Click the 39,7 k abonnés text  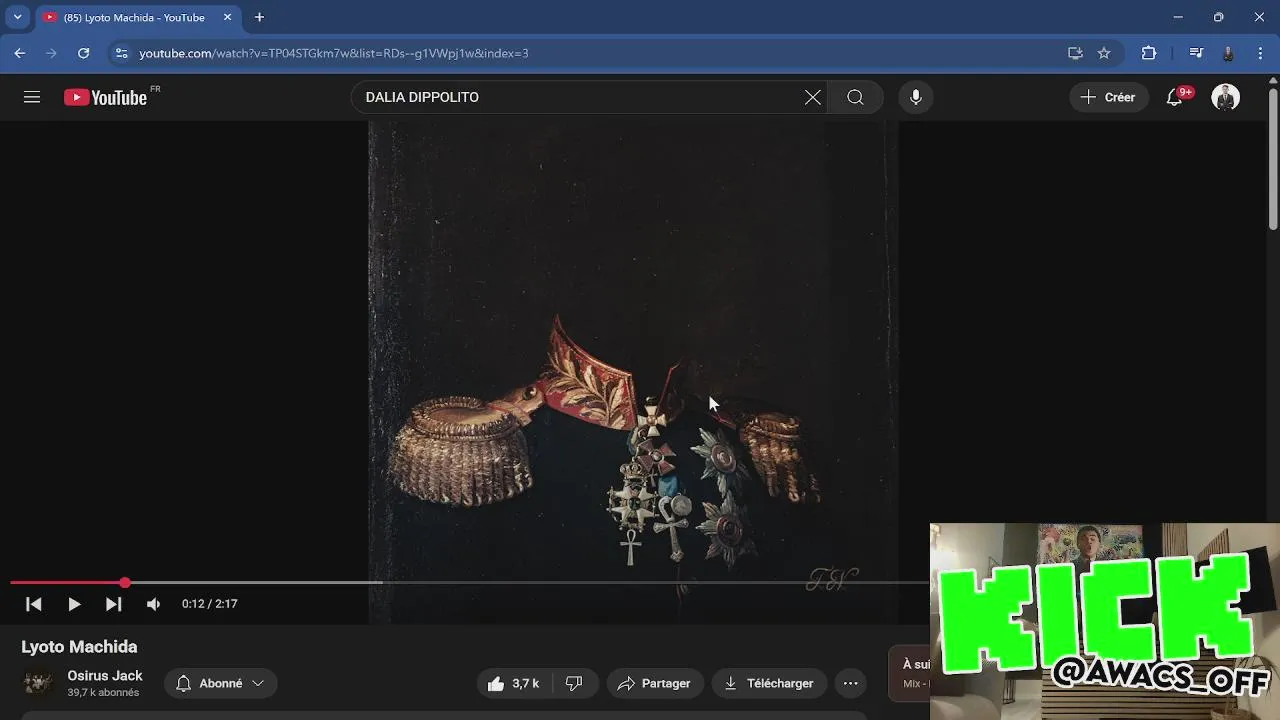point(103,692)
